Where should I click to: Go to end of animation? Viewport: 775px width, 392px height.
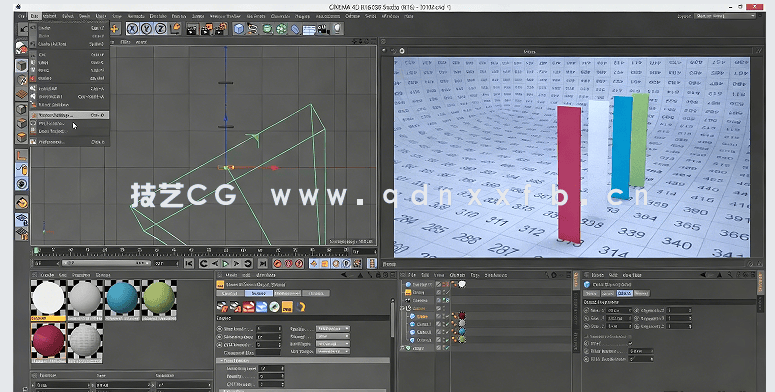(x=262, y=263)
